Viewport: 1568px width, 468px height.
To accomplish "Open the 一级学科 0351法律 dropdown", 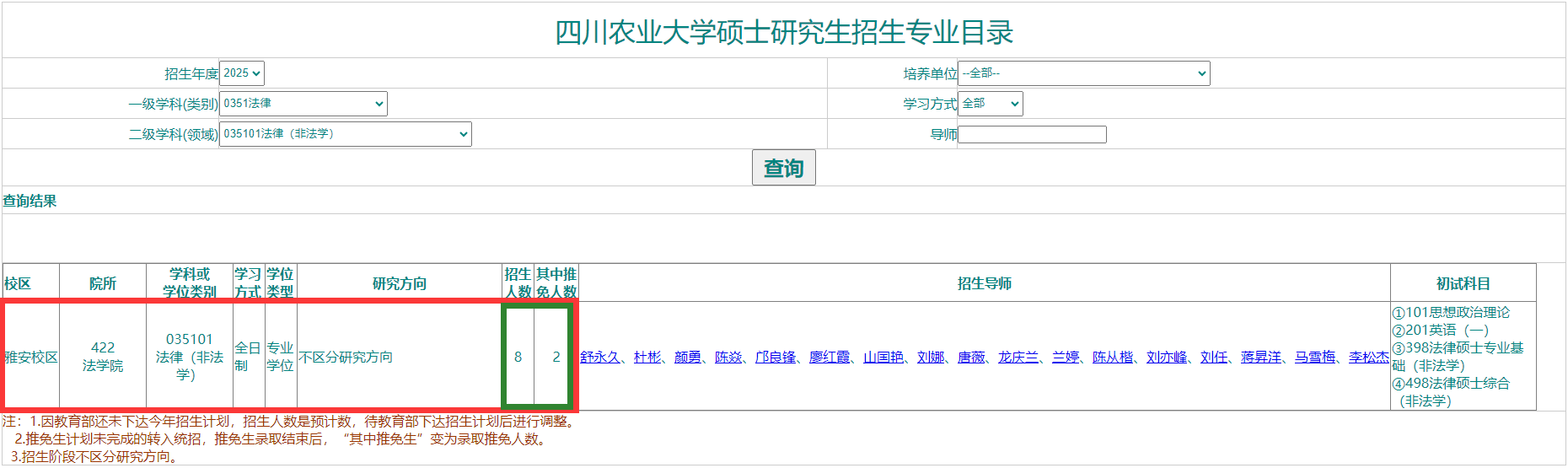I will coord(303,104).
